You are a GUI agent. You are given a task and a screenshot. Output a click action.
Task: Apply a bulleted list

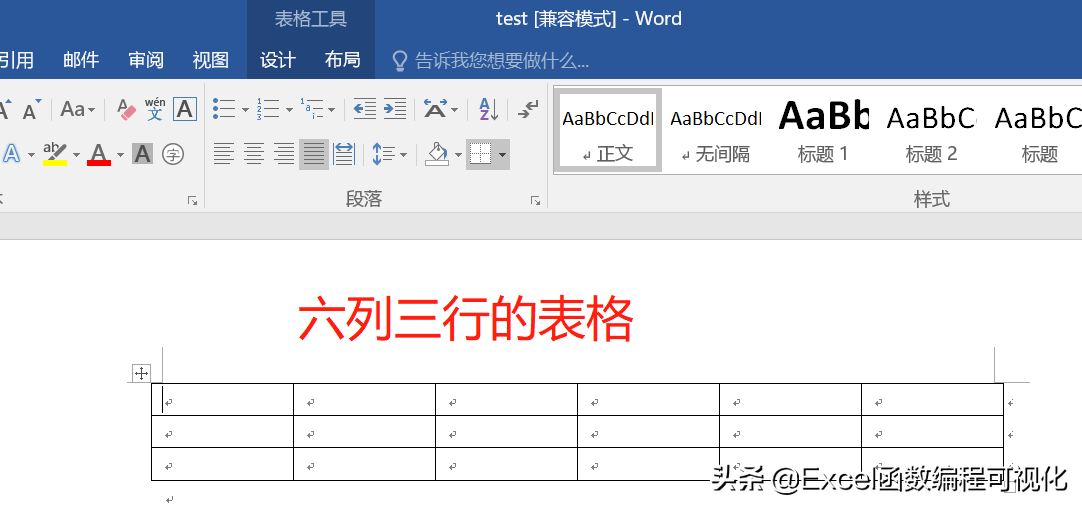tap(224, 109)
